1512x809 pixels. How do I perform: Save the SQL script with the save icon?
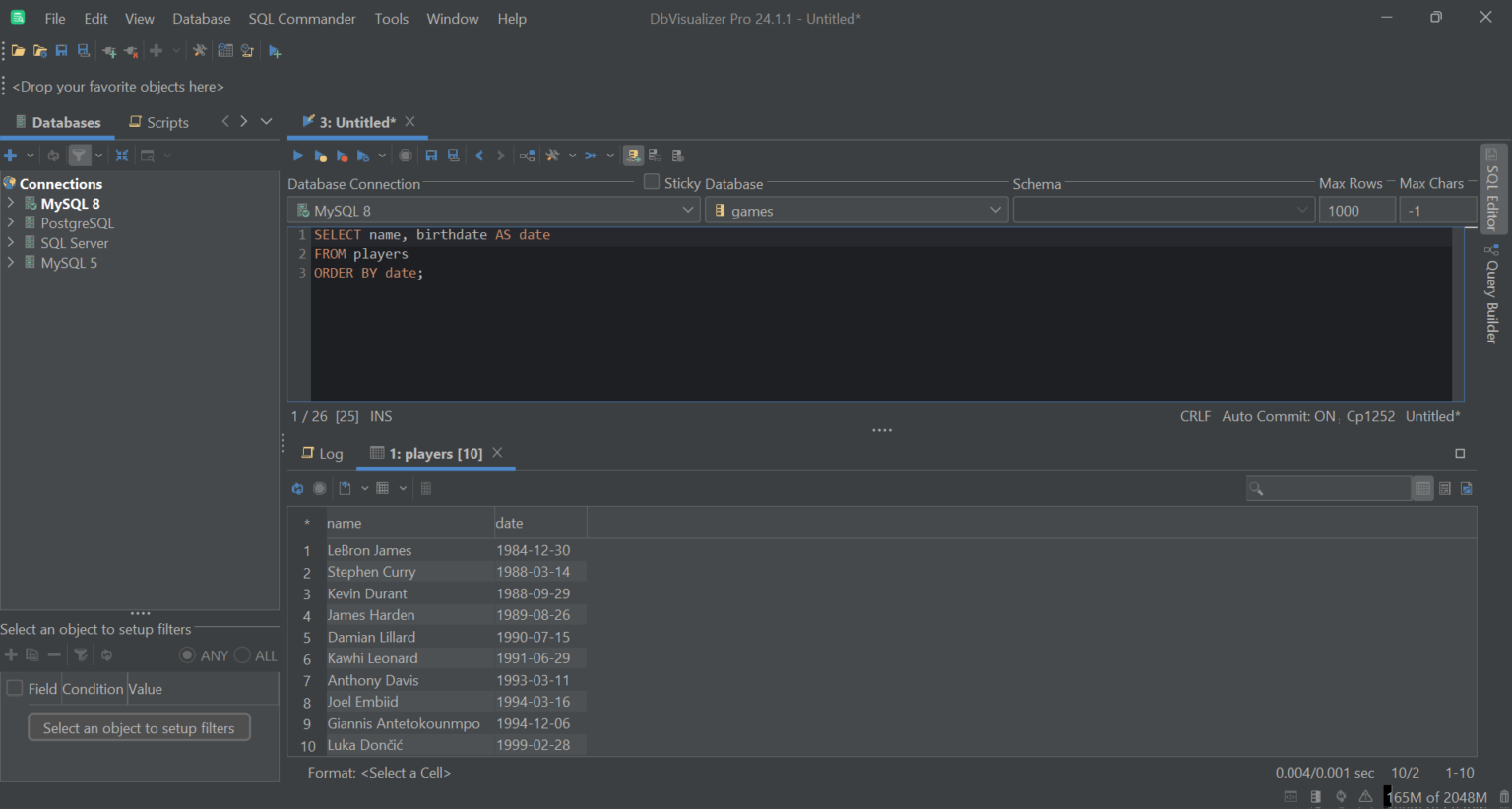[x=430, y=155]
